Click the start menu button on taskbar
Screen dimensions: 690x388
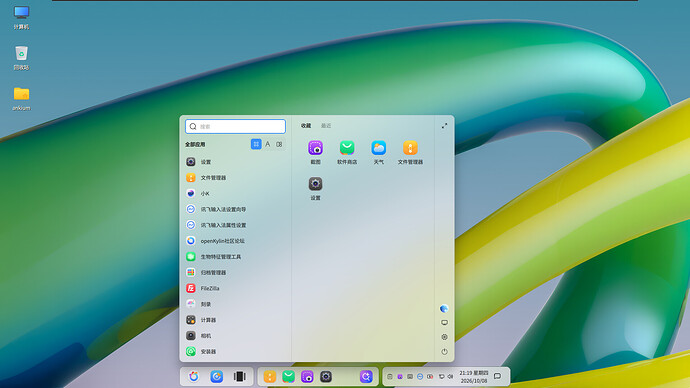click(x=194, y=377)
